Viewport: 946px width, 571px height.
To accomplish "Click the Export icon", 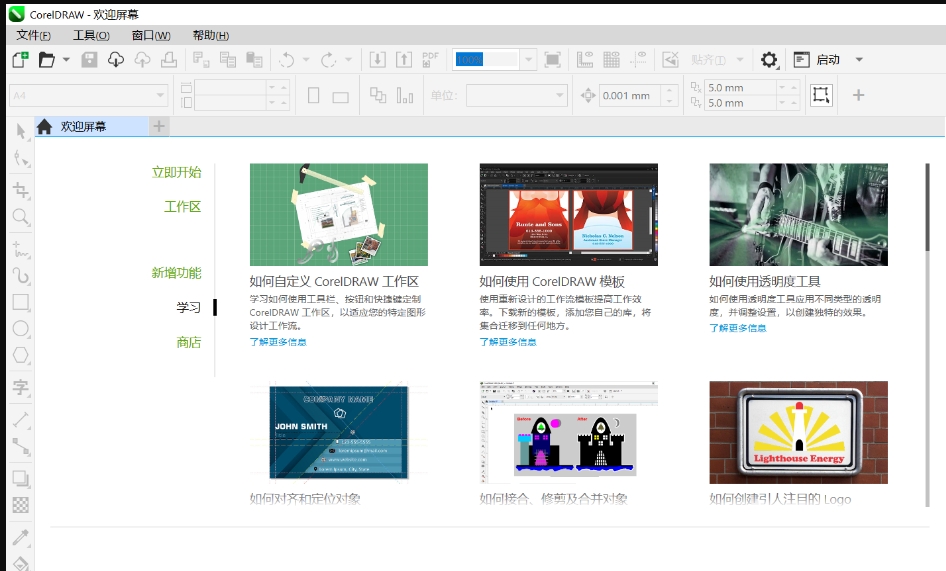I will 404,60.
